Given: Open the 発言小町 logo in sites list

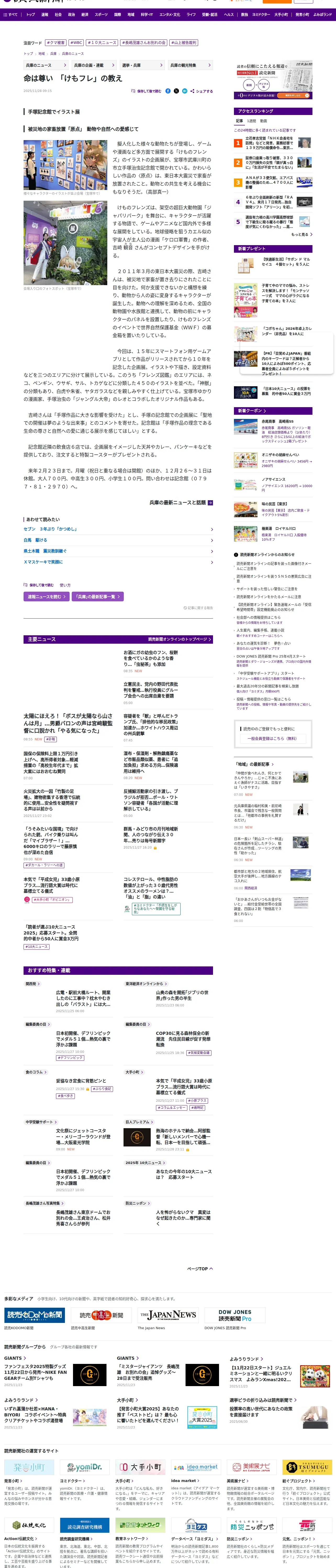Looking at the screenshot, I should coord(29,1467).
